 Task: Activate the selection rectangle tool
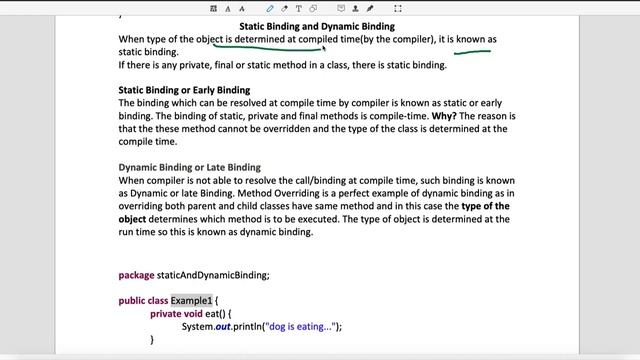(x=398, y=8)
